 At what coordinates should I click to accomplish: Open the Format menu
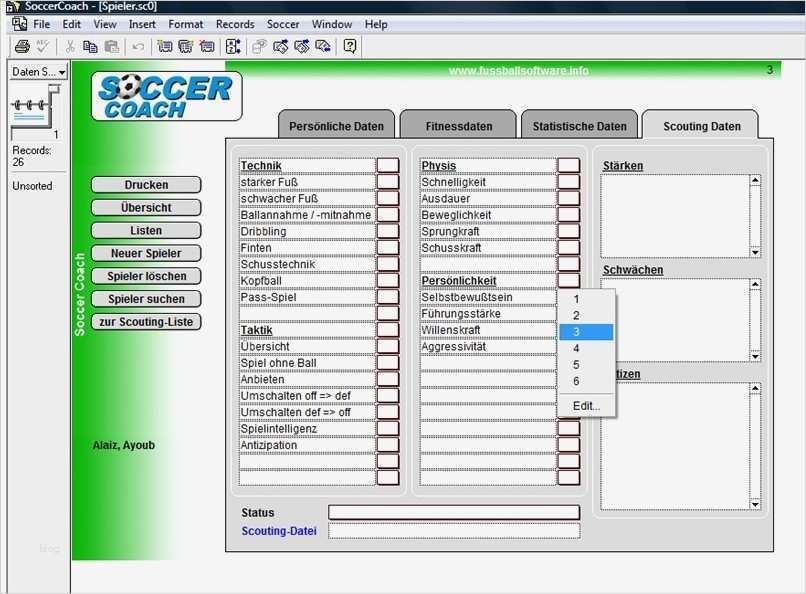coord(186,24)
